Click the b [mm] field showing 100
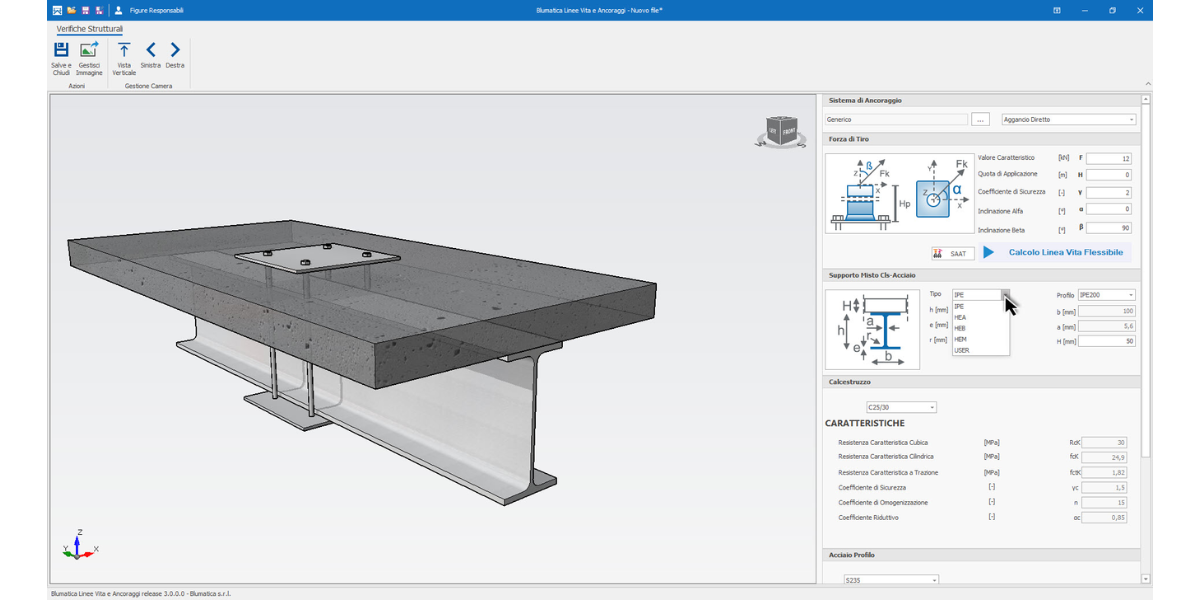 (1107, 311)
